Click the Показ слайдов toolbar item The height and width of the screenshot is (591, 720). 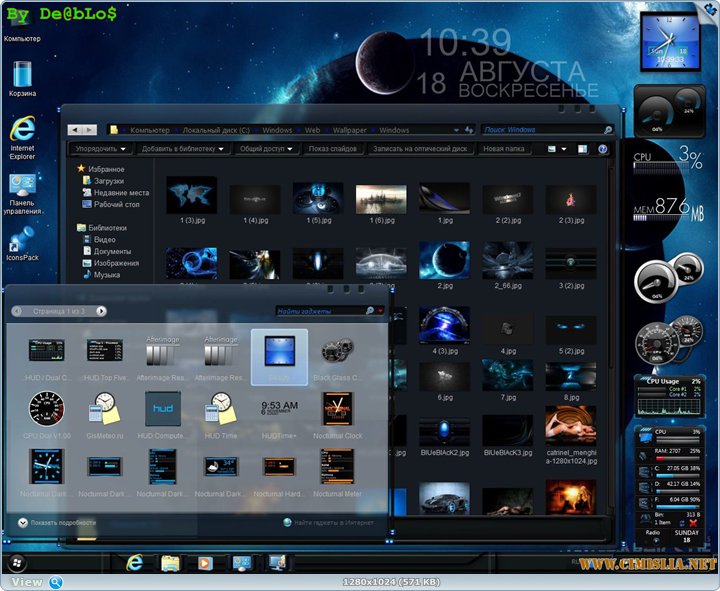pos(332,149)
